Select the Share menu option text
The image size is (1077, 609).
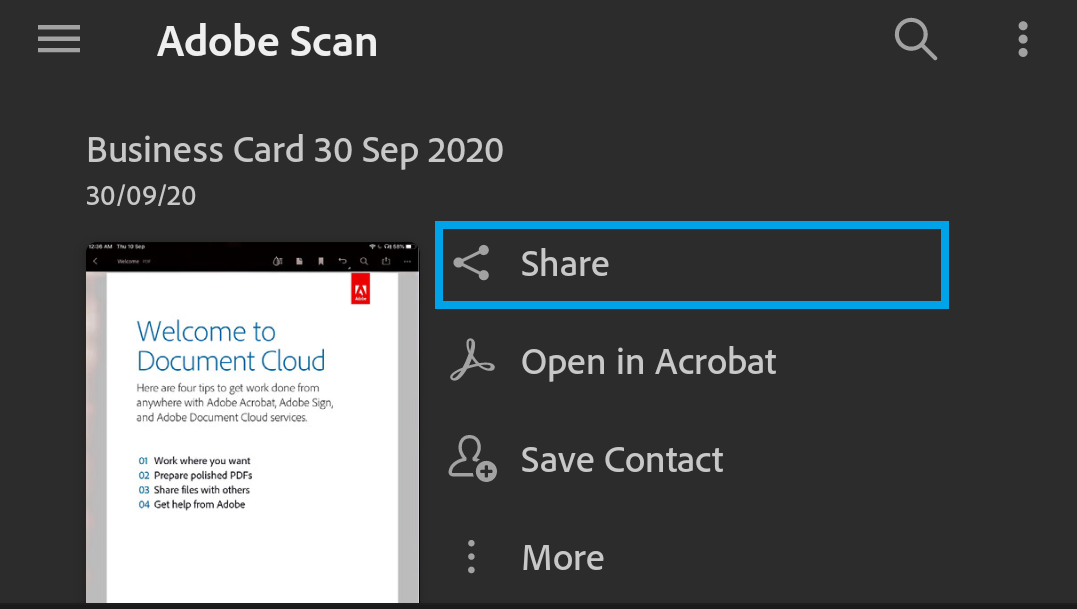click(x=564, y=263)
